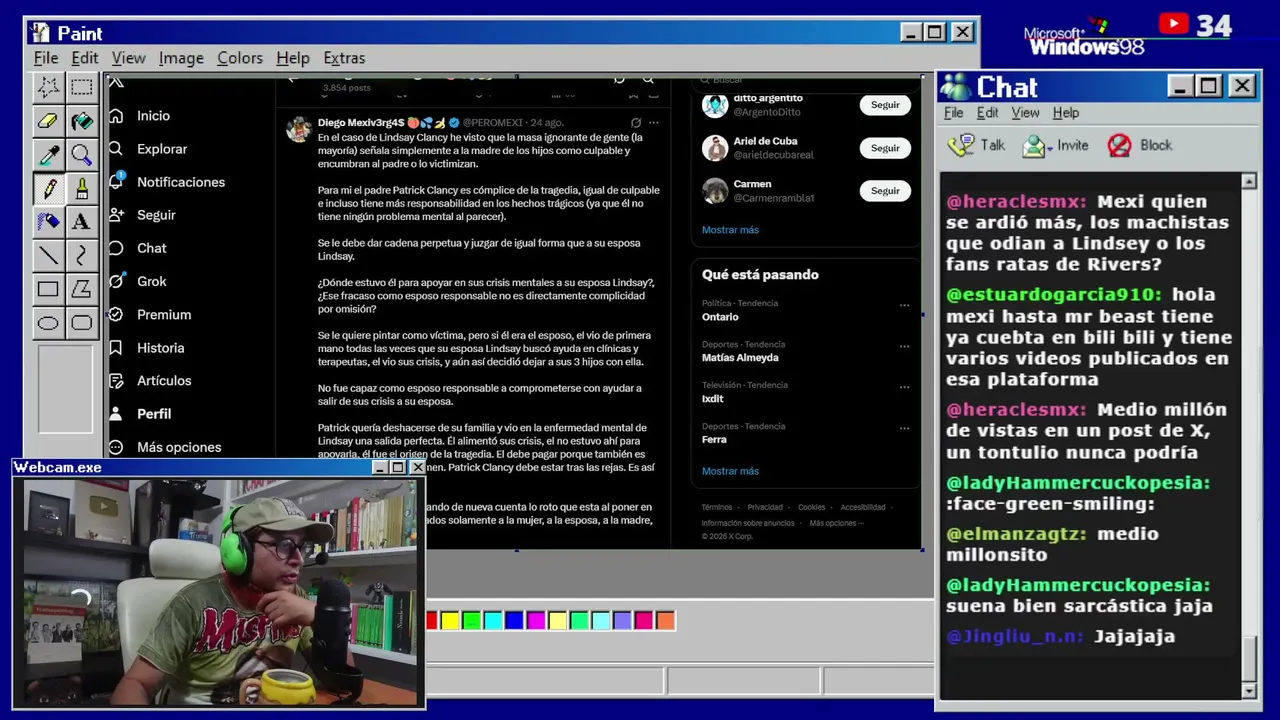This screenshot has height=720, width=1280.
Task: Click Diego Mexiv3rg4S profile avatar
Action: click(x=299, y=130)
